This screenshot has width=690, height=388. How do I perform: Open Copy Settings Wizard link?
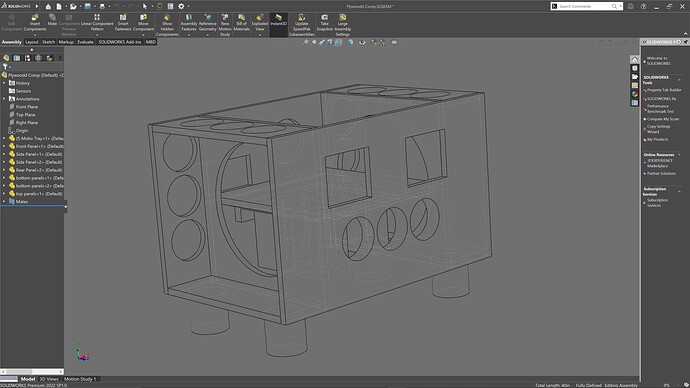[x=658, y=129]
